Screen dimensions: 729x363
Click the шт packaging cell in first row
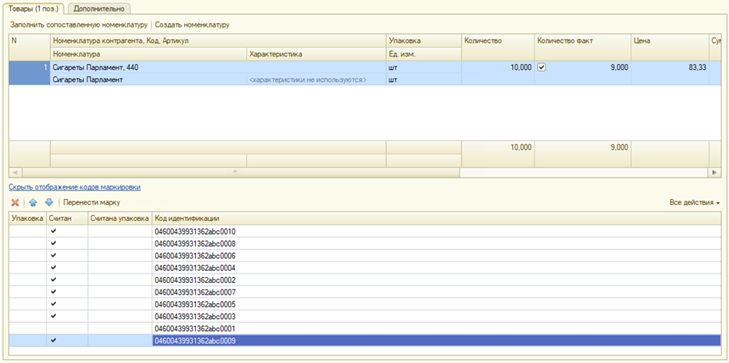[x=424, y=67]
